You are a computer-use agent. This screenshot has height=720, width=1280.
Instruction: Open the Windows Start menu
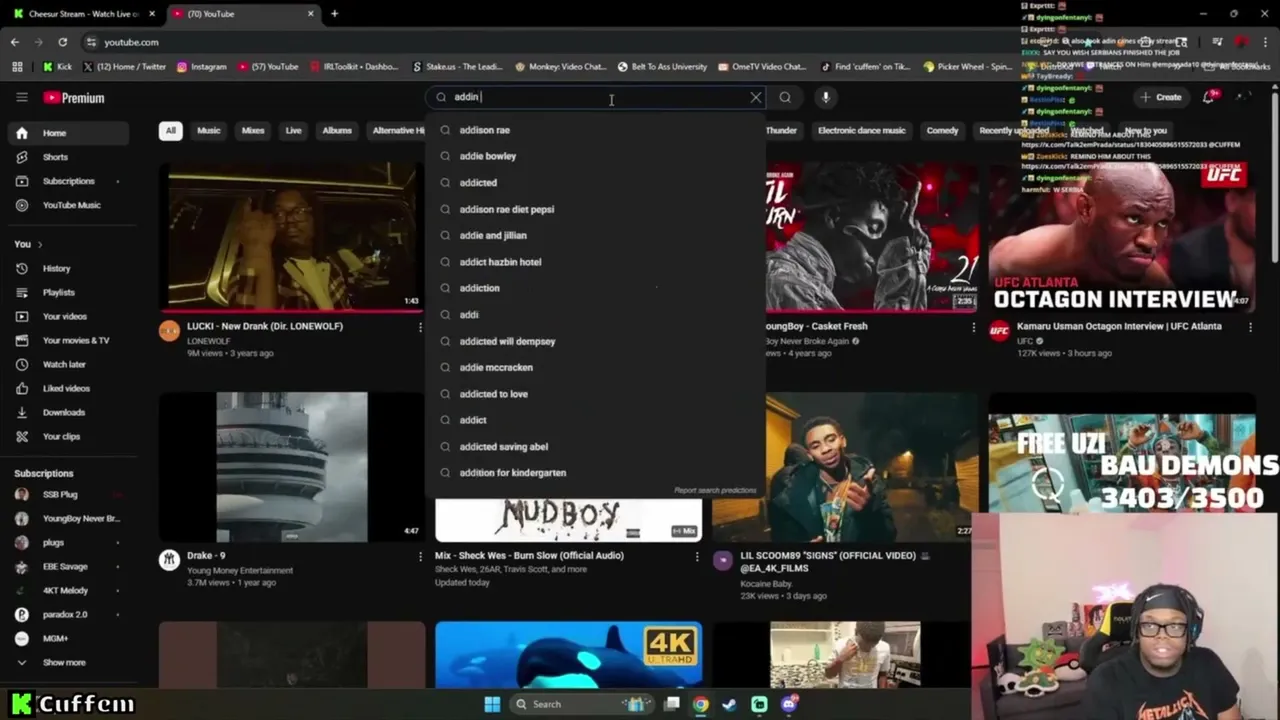click(x=492, y=704)
